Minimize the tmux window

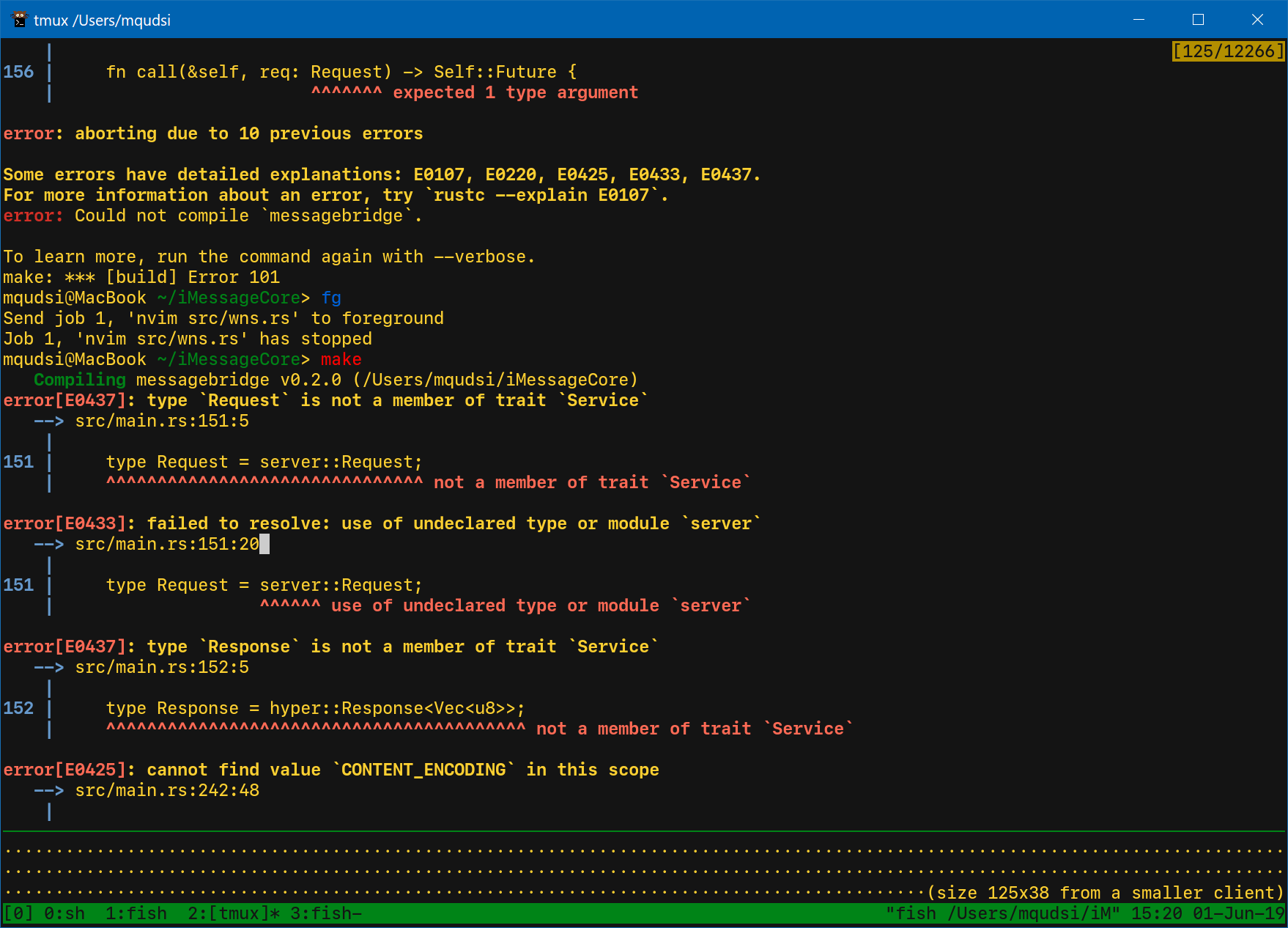tap(1139, 20)
